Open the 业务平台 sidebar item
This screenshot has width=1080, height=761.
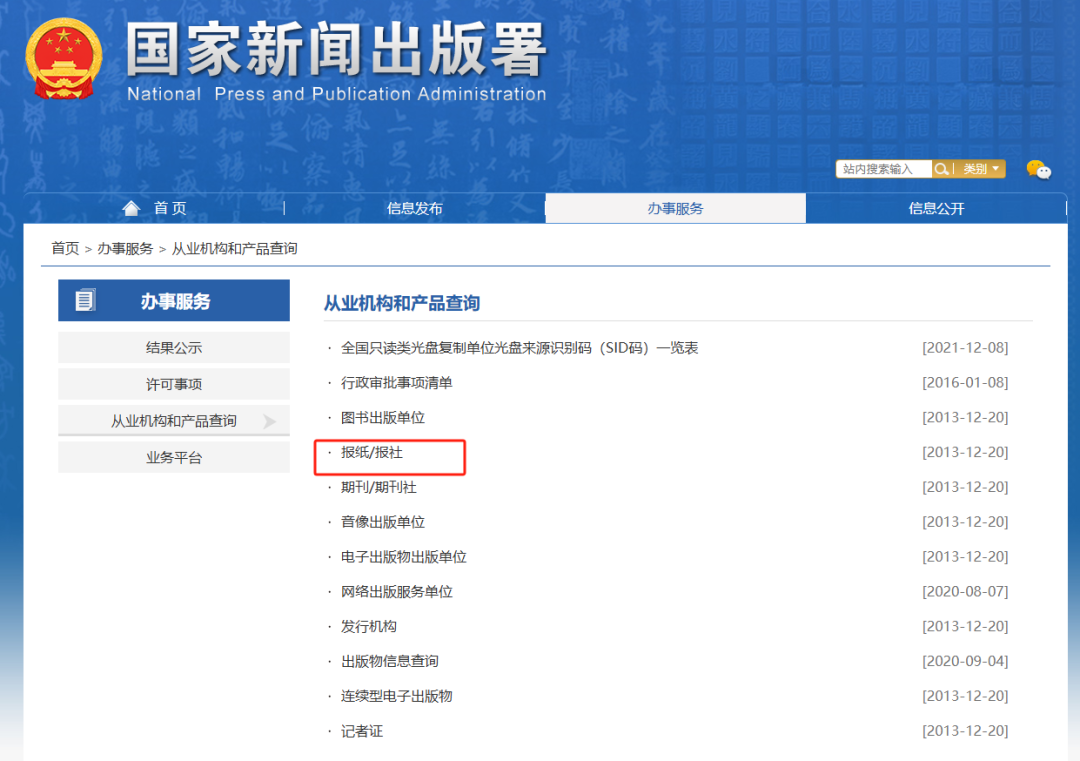(173, 457)
